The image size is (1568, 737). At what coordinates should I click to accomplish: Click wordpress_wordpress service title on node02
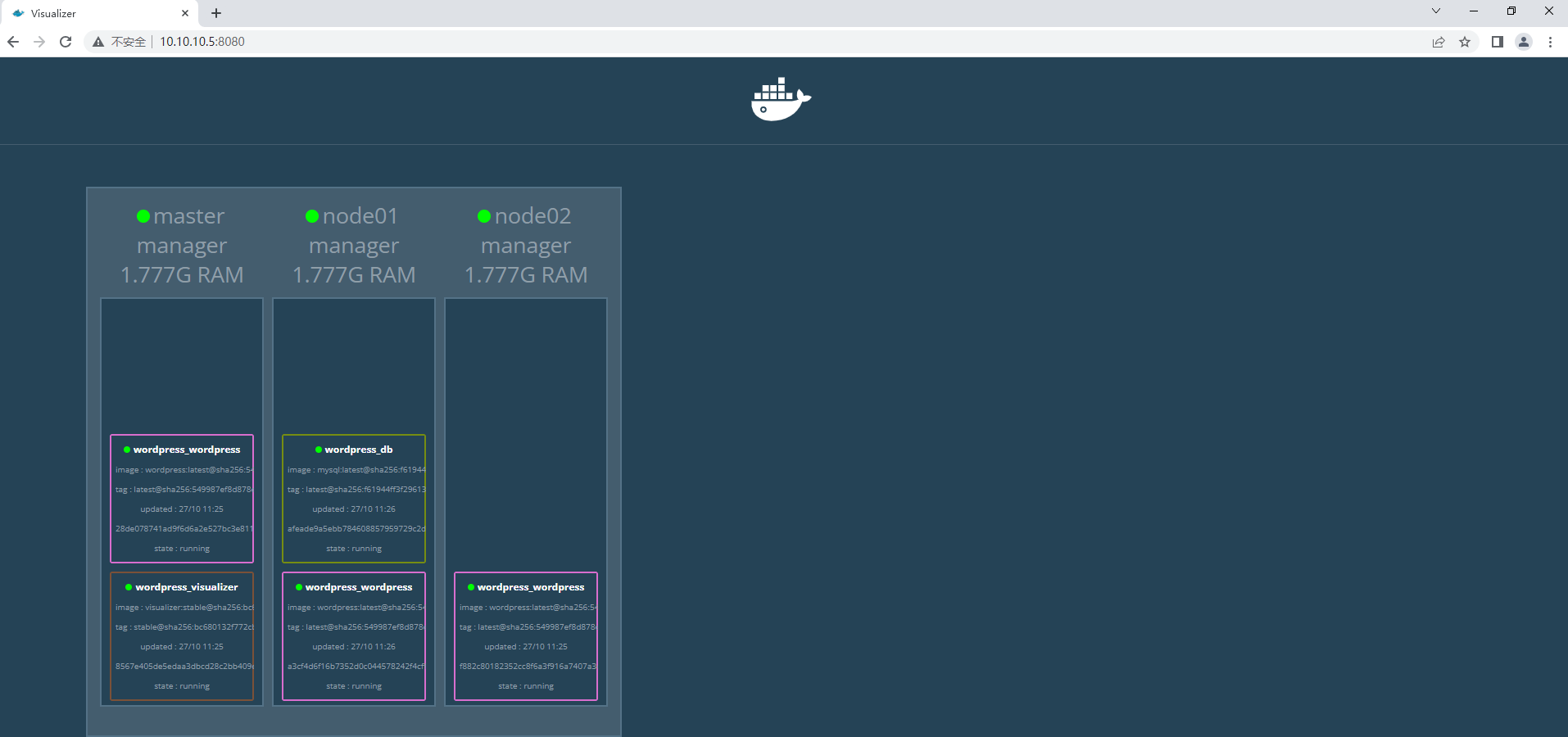531,587
